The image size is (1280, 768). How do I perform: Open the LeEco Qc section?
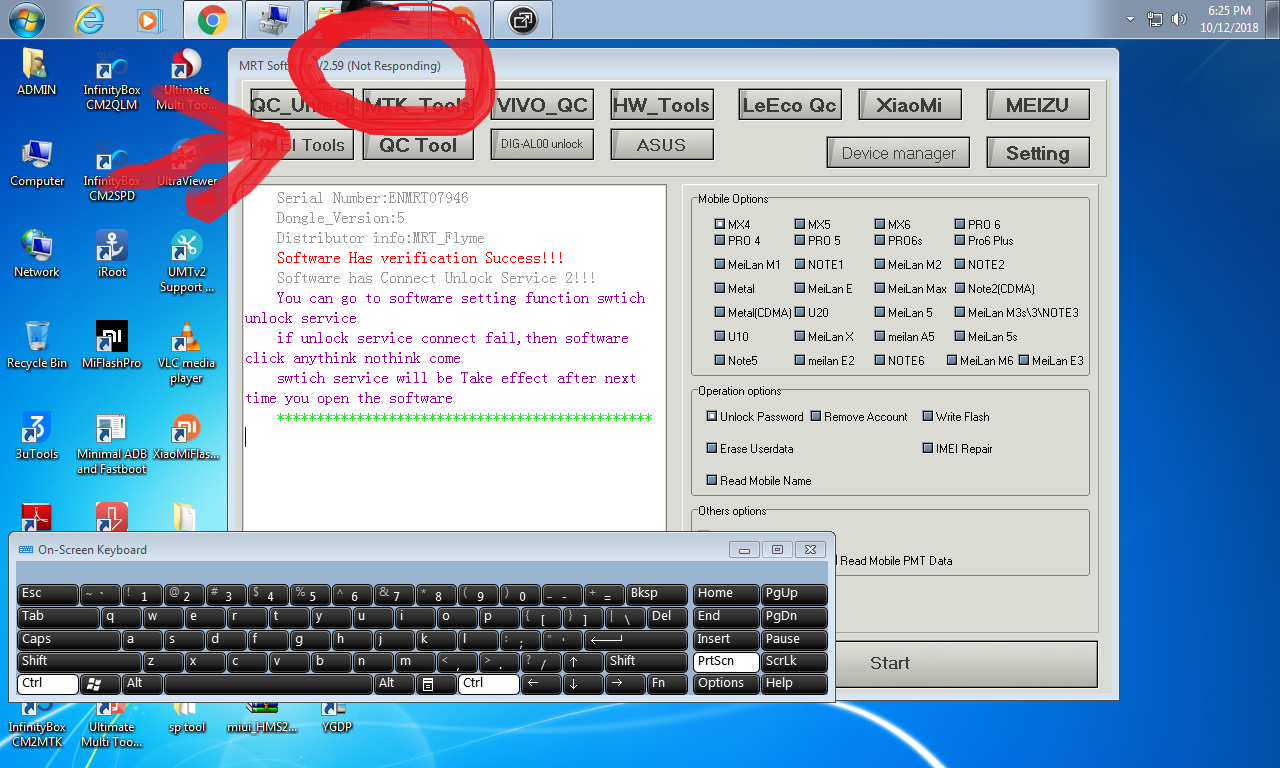789,105
